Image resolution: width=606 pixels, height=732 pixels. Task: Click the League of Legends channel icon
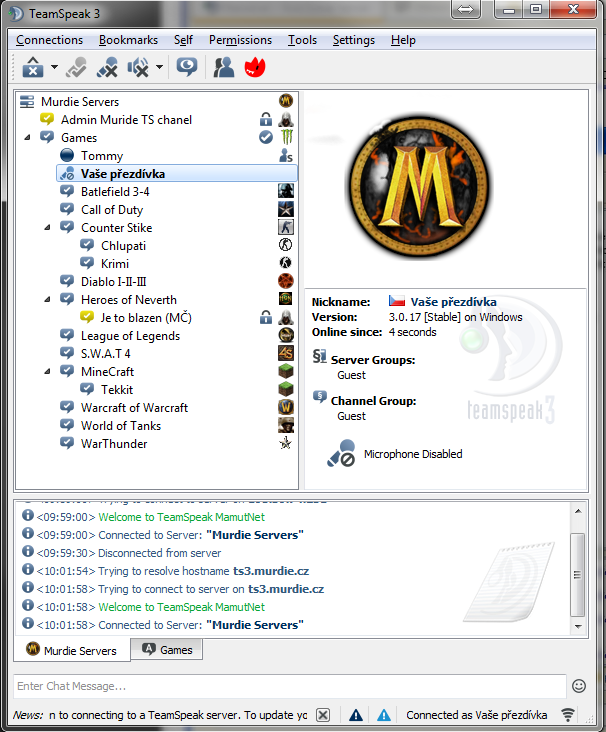point(286,335)
